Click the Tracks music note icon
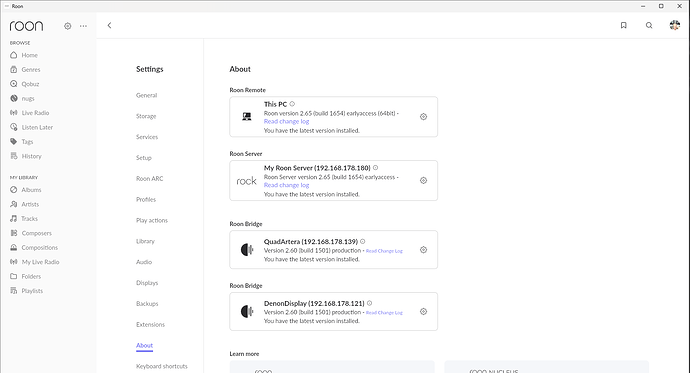The height and width of the screenshot is (373, 690). click(14, 219)
